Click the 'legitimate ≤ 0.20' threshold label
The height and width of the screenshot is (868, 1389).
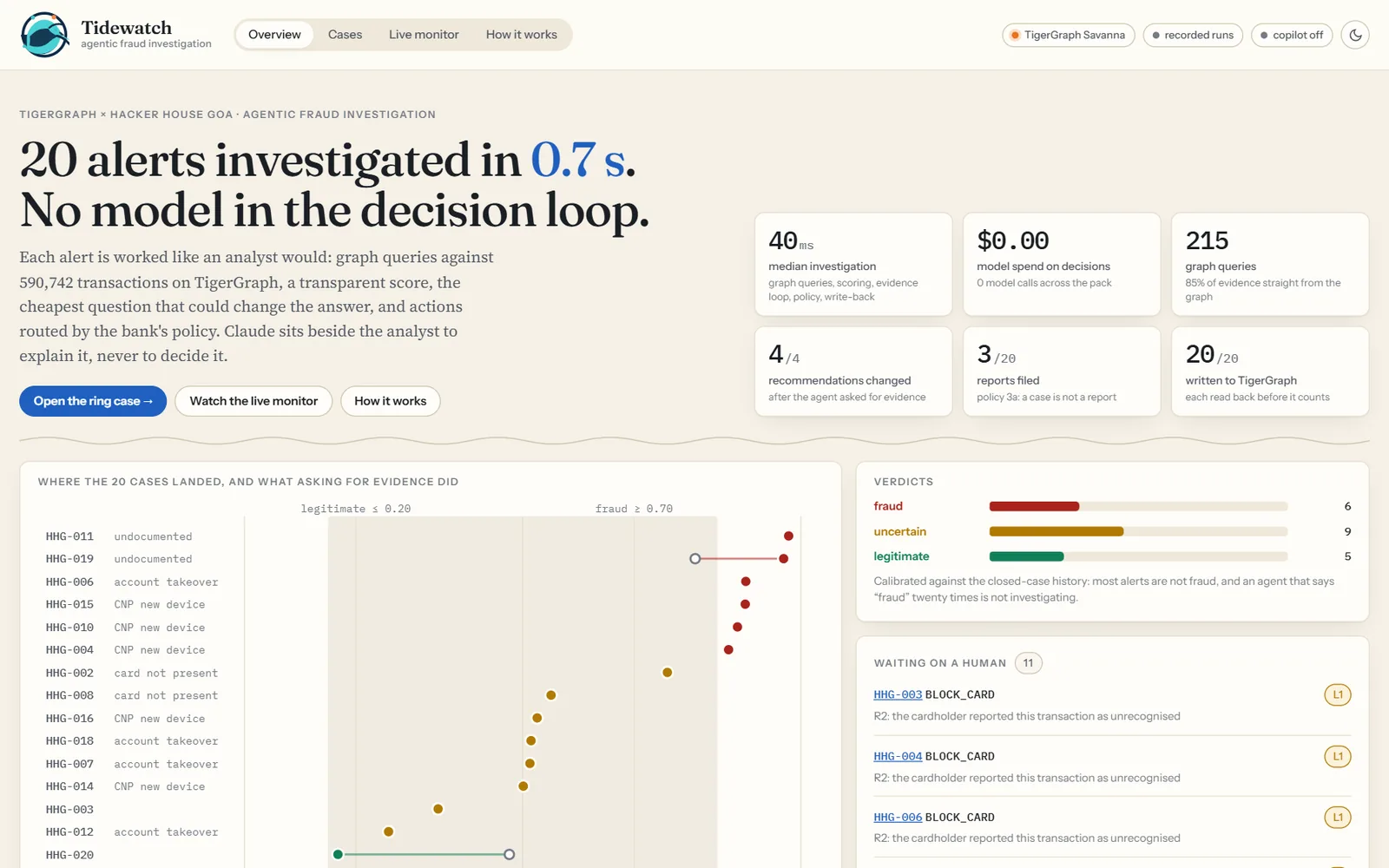[x=356, y=509]
